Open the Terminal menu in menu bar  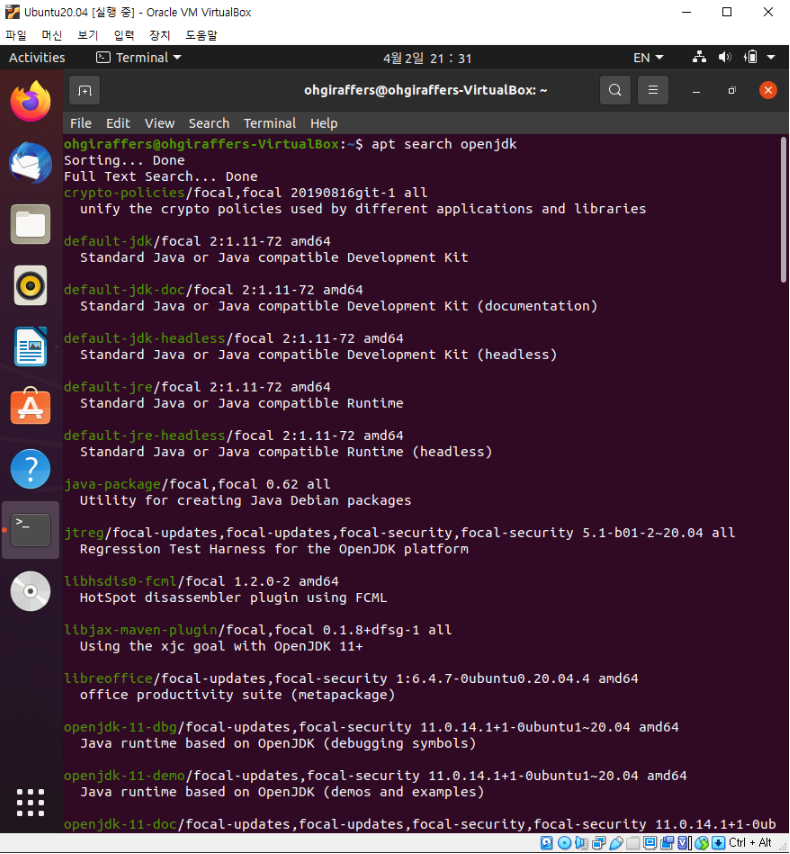(270, 124)
